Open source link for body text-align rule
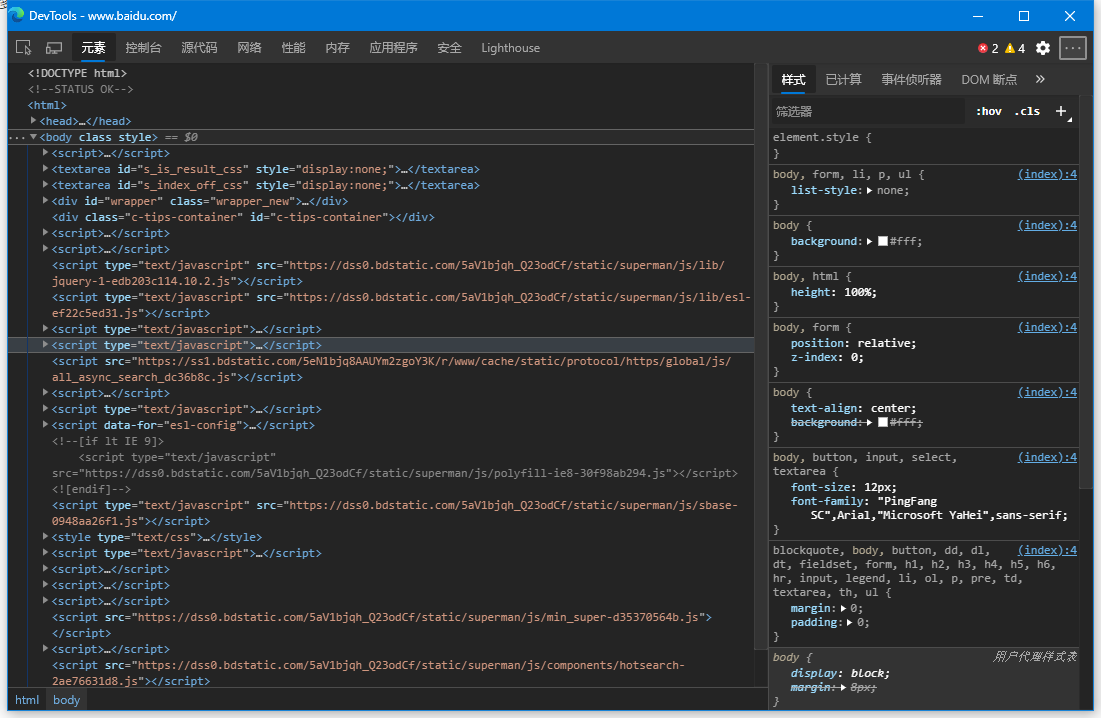 pyautogui.click(x=1047, y=392)
